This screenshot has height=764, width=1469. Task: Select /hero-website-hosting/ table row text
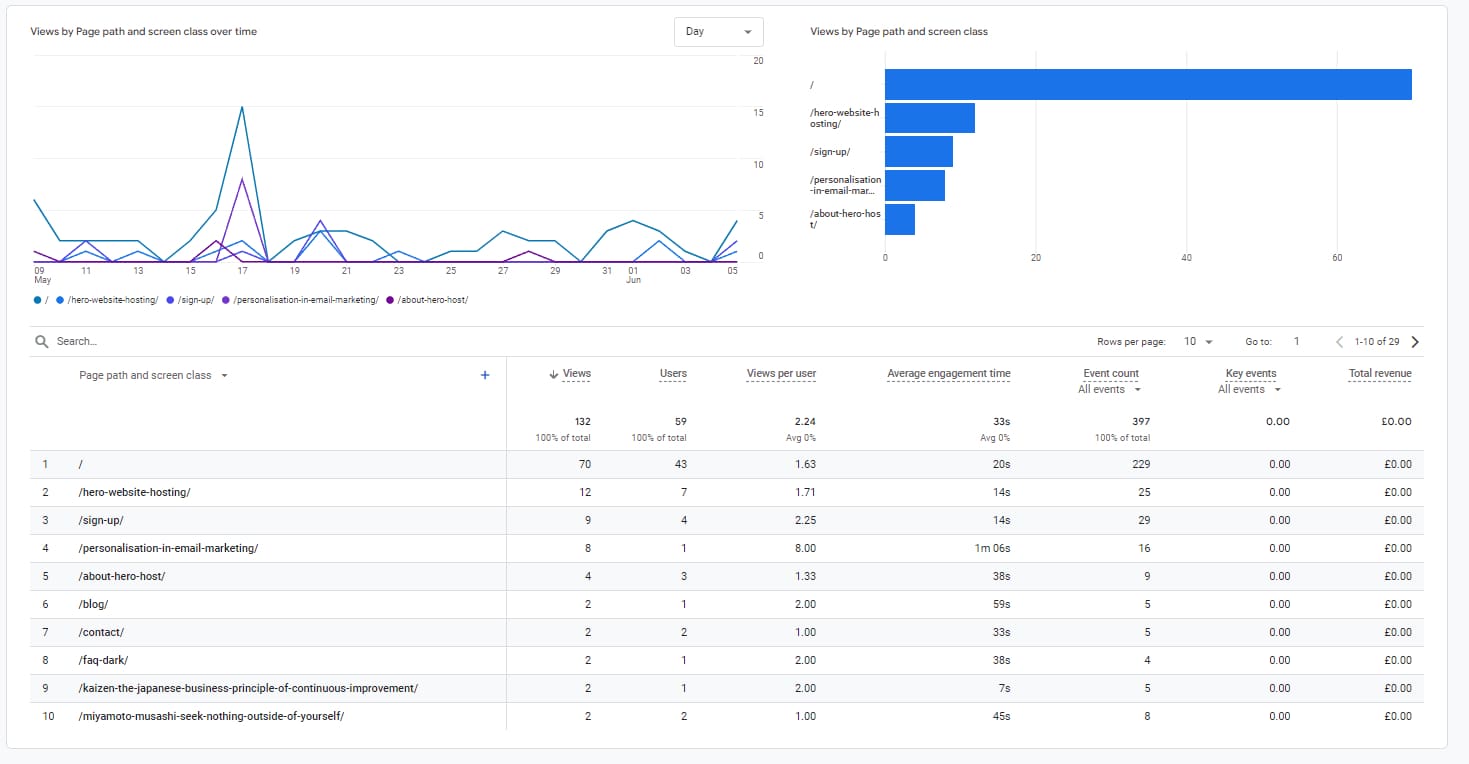(134, 492)
